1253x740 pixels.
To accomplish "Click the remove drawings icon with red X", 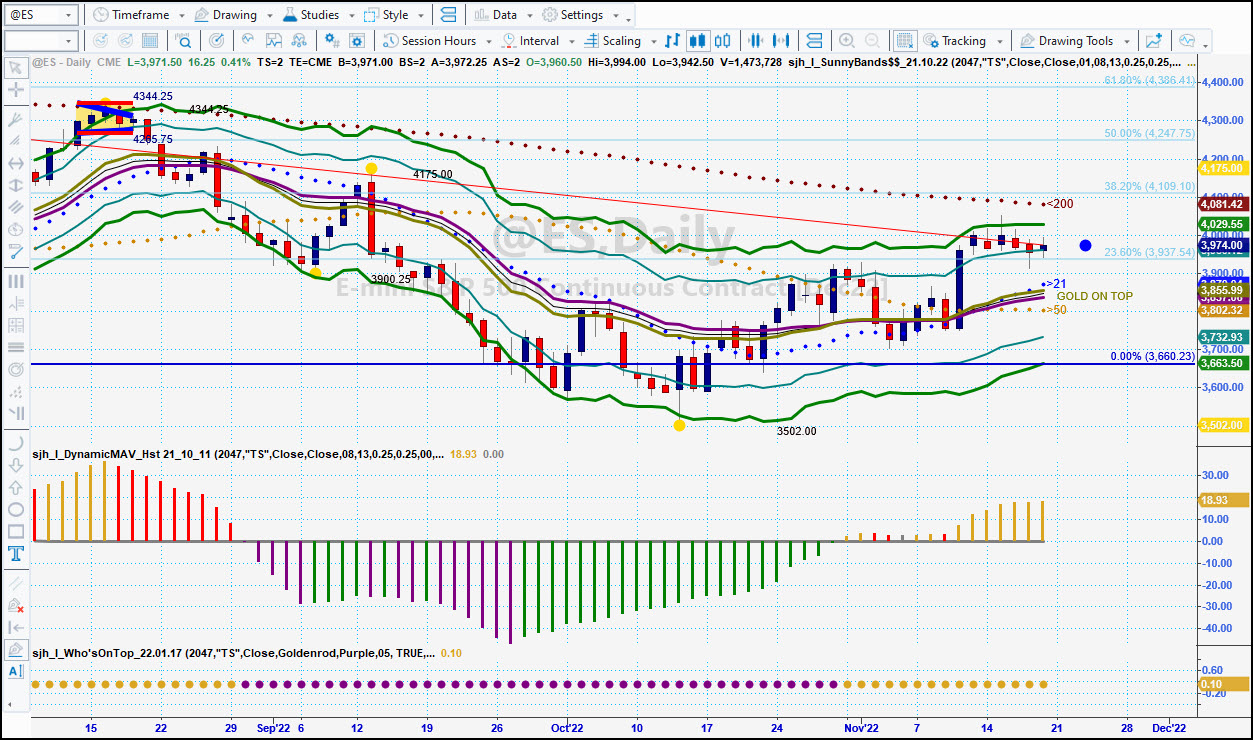I will point(16,605).
